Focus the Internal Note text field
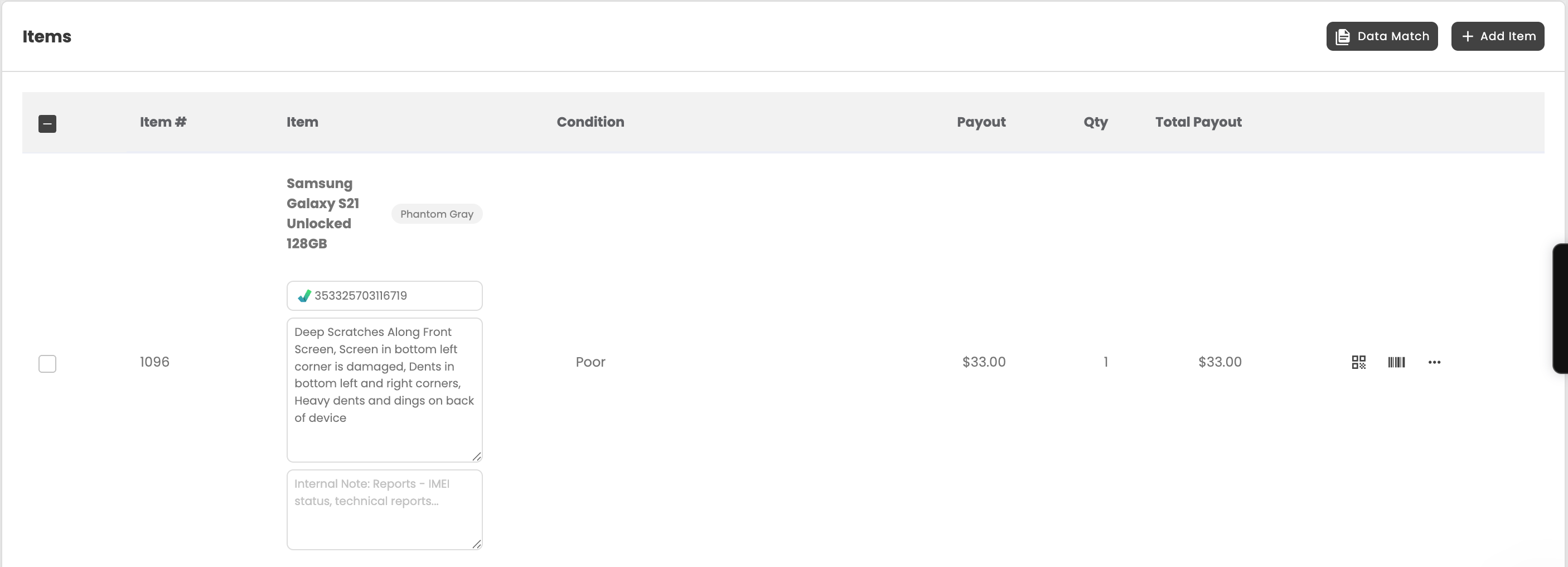This screenshot has height=567, width=1568. point(385,510)
